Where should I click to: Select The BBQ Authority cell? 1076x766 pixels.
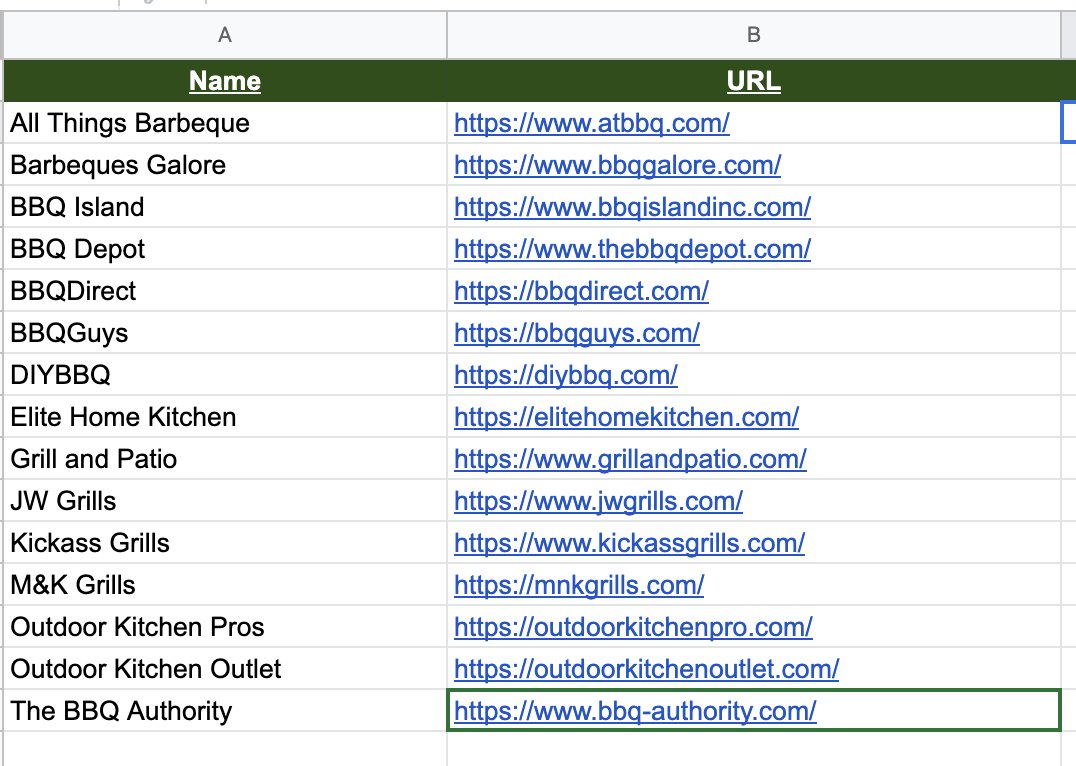pyautogui.click(x=225, y=710)
